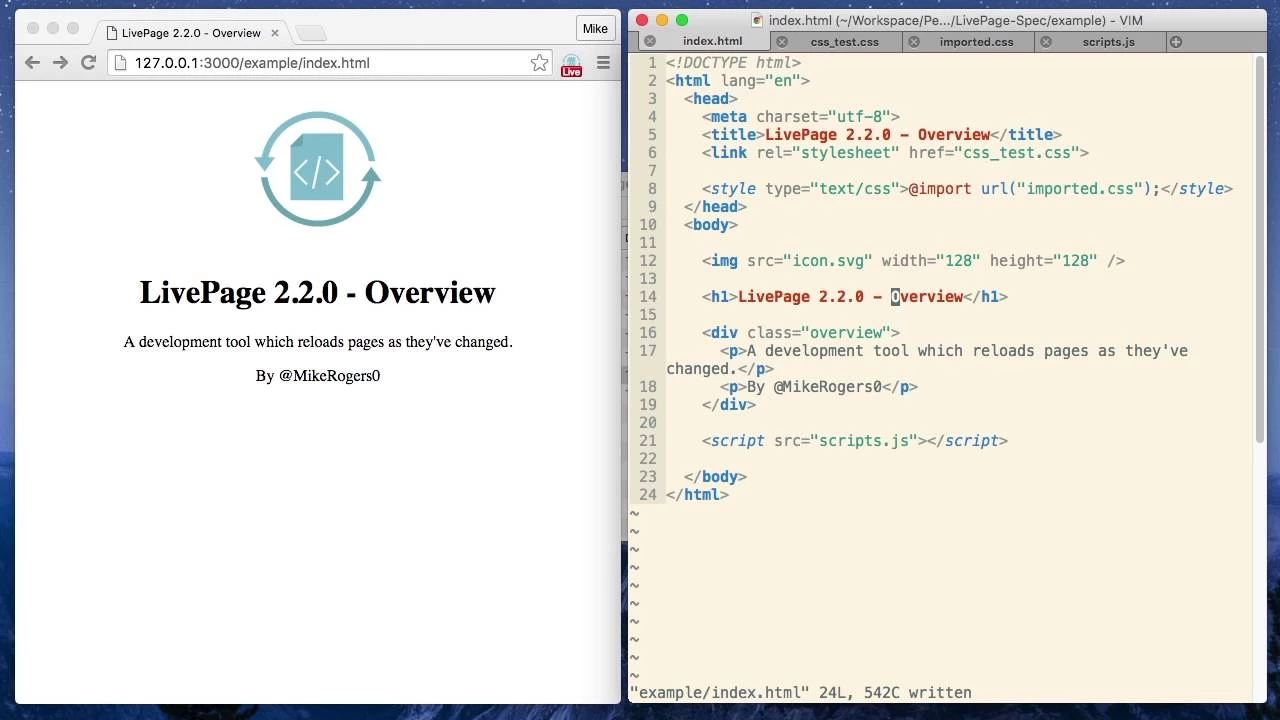This screenshot has height=720, width=1280.
Task: Close the LivePage 2.2.0 browser tab
Action: (x=275, y=33)
